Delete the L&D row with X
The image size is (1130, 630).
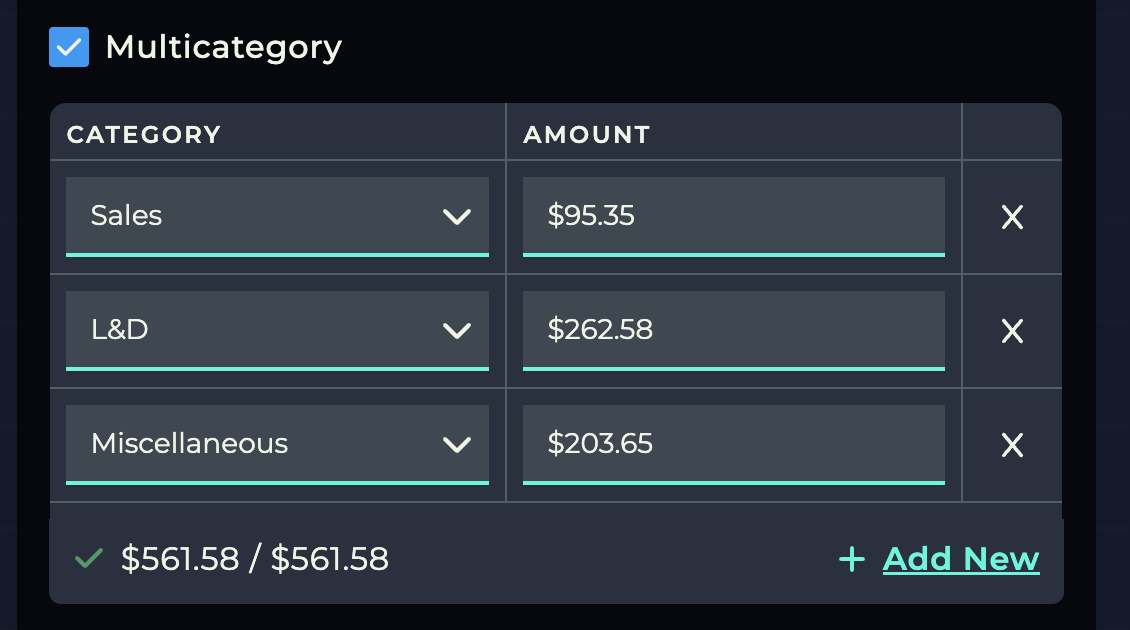(x=1012, y=331)
